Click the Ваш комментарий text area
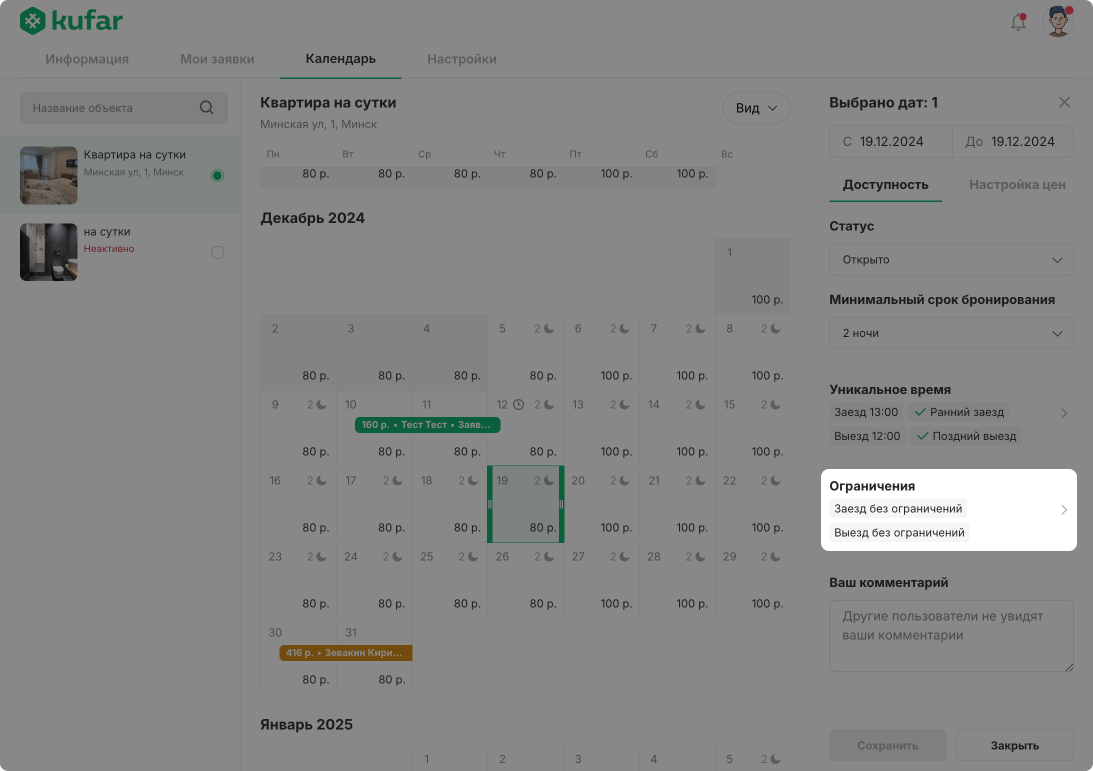 pyautogui.click(x=951, y=636)
